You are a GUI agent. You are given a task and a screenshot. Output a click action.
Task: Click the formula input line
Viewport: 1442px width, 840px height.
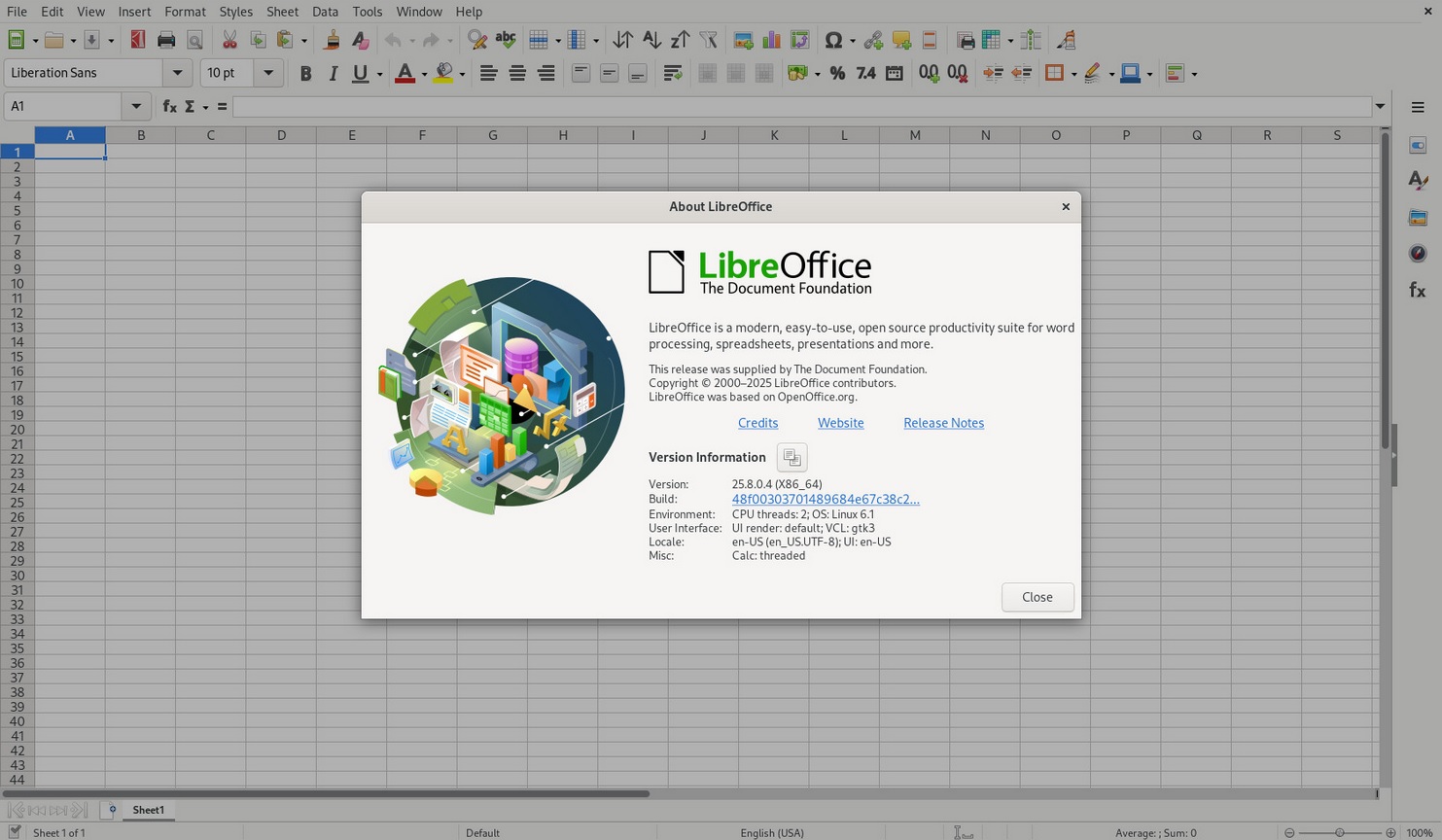pyautogui.click(x=801, y=106)
